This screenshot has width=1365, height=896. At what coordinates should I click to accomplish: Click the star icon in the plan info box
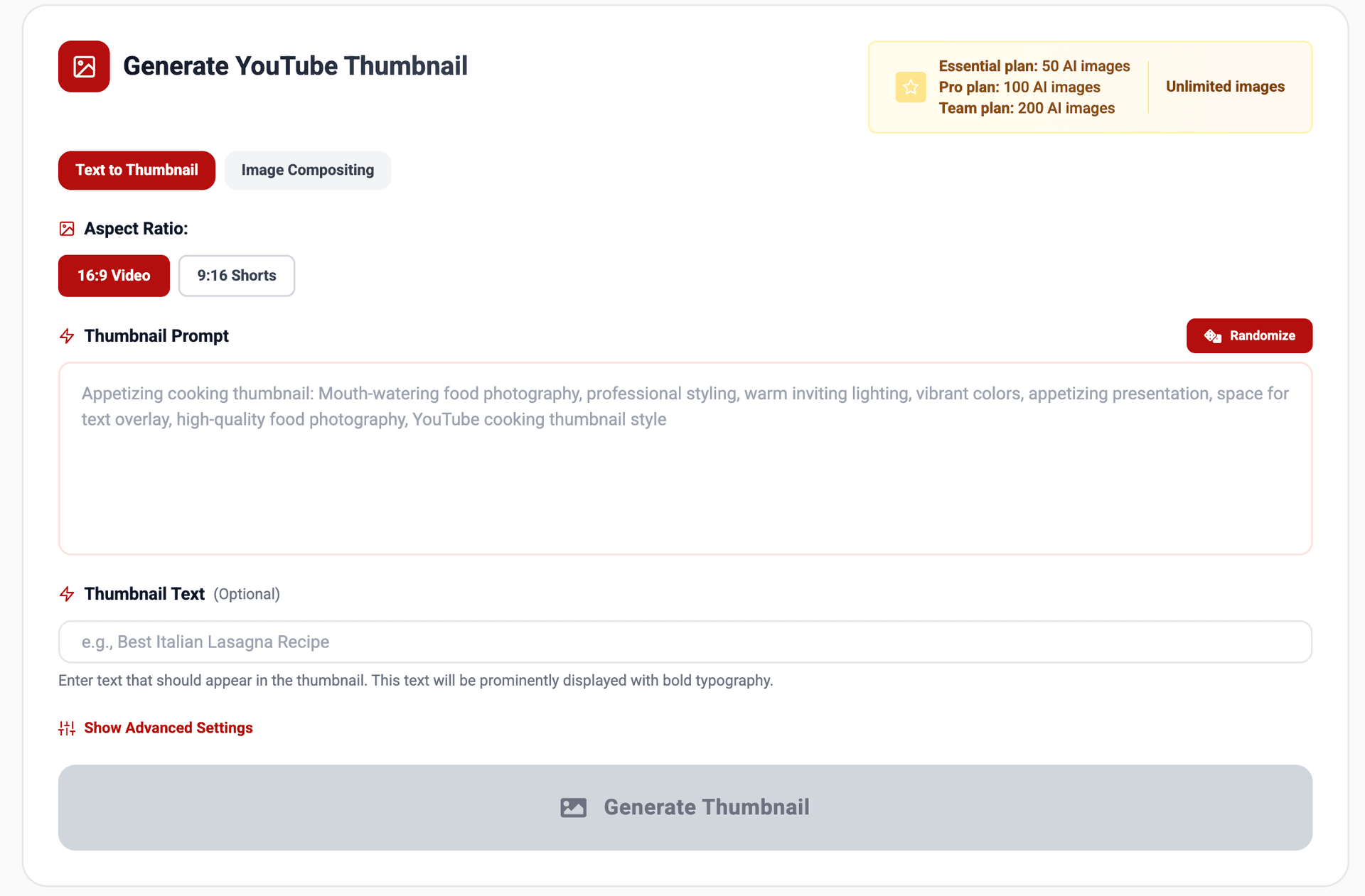(911, 87)
